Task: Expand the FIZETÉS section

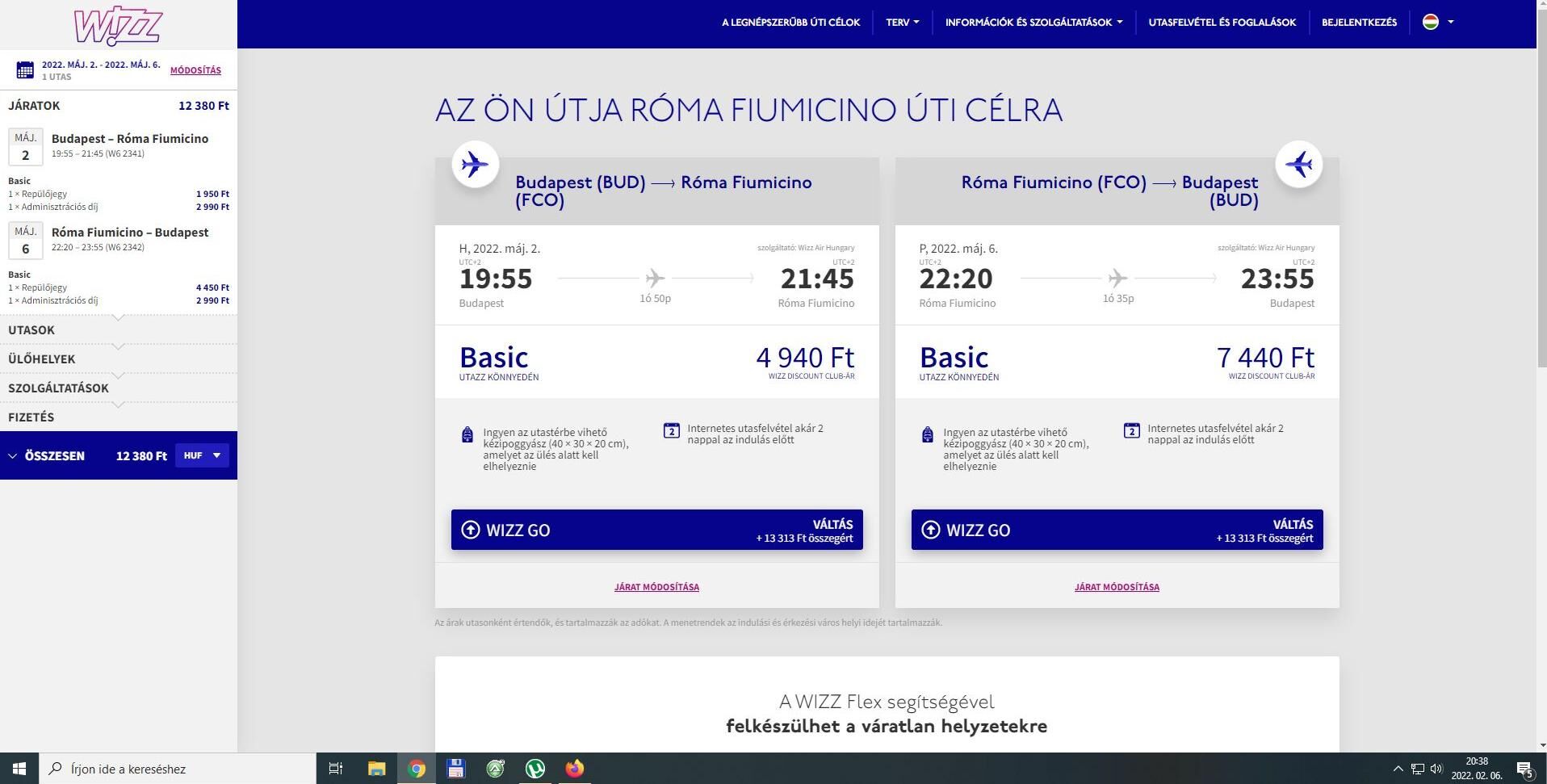Action: point(119,417)
